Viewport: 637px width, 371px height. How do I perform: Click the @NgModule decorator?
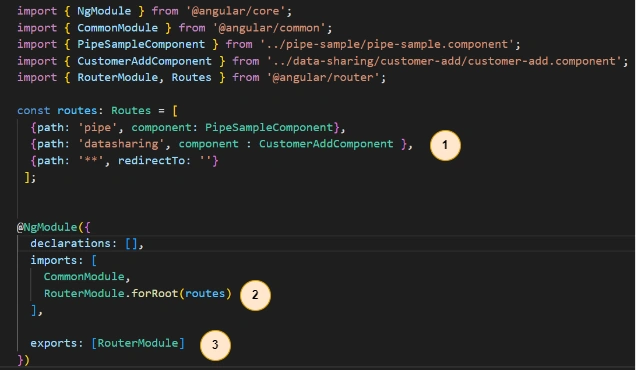tap(47, 227)
